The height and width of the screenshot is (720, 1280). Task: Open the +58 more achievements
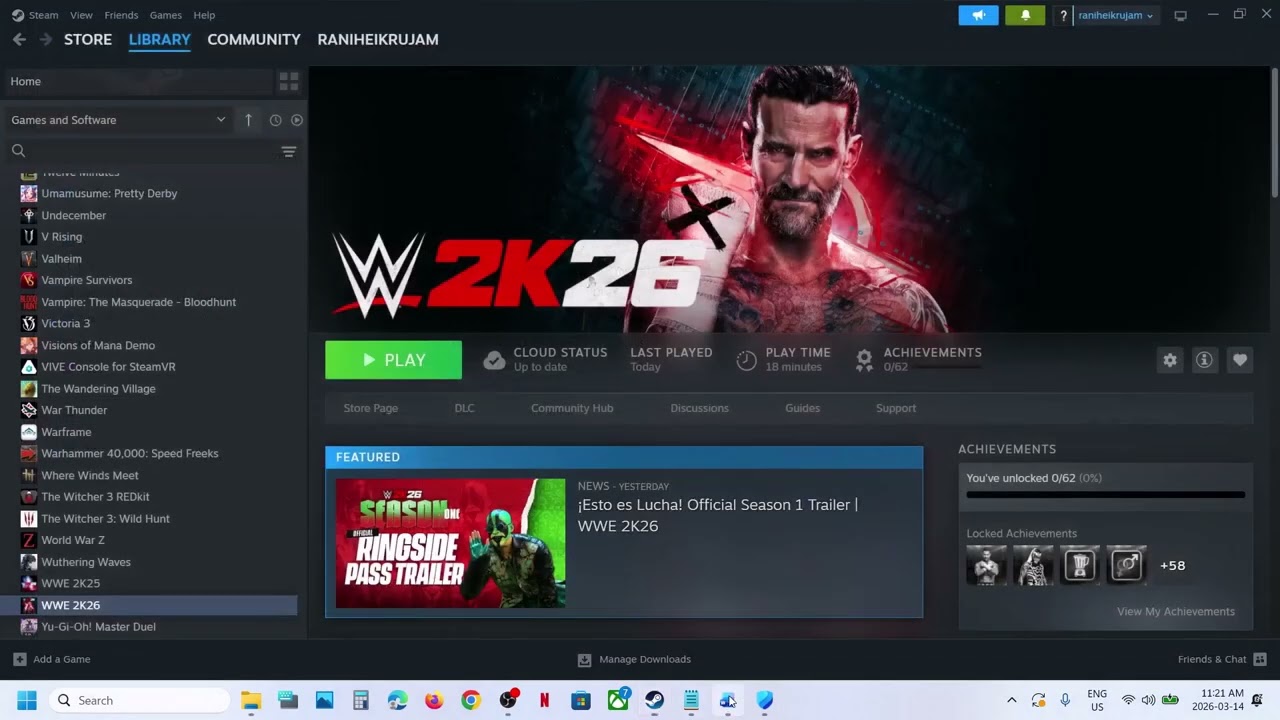(x=1172, y=565)
